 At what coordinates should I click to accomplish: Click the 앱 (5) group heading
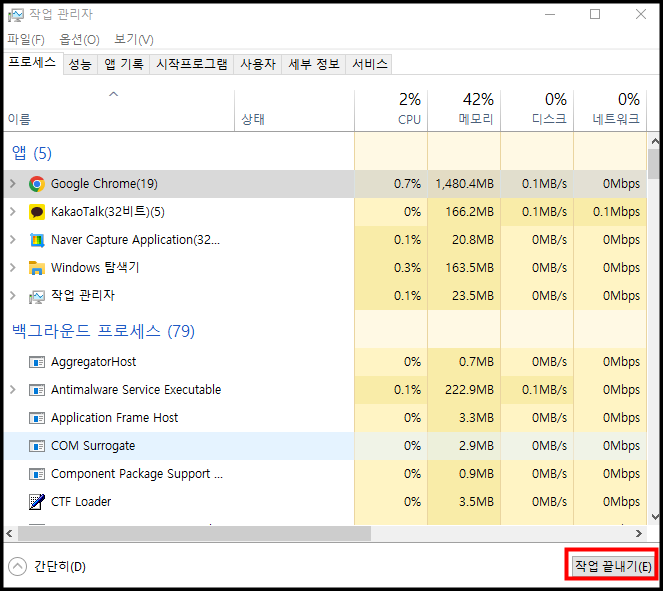32,153
